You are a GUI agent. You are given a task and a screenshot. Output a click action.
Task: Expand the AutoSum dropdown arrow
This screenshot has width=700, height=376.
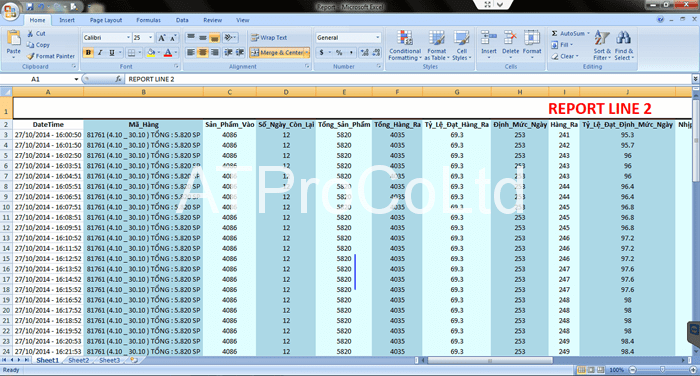[x=588, y=33]
